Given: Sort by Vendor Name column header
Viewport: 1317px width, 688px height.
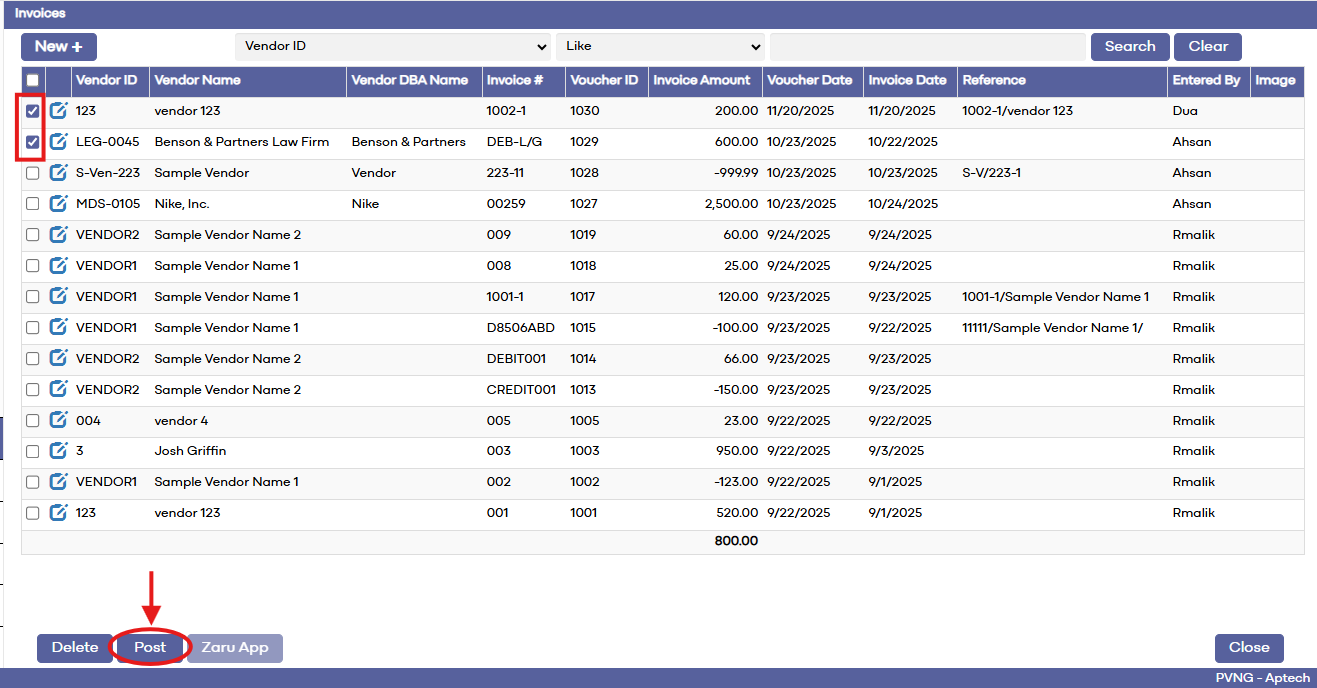Looking at the screenshot, I should pos(197,81).
